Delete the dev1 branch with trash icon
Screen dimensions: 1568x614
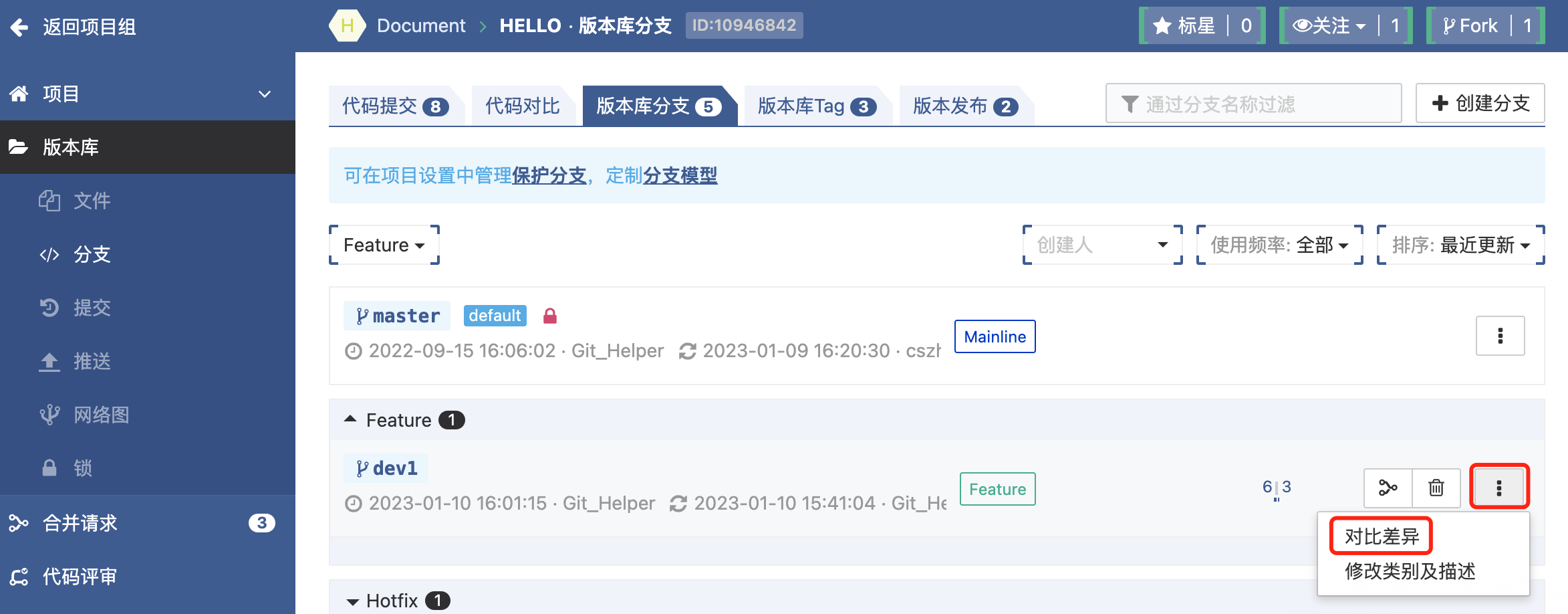tap(1436, 488)
